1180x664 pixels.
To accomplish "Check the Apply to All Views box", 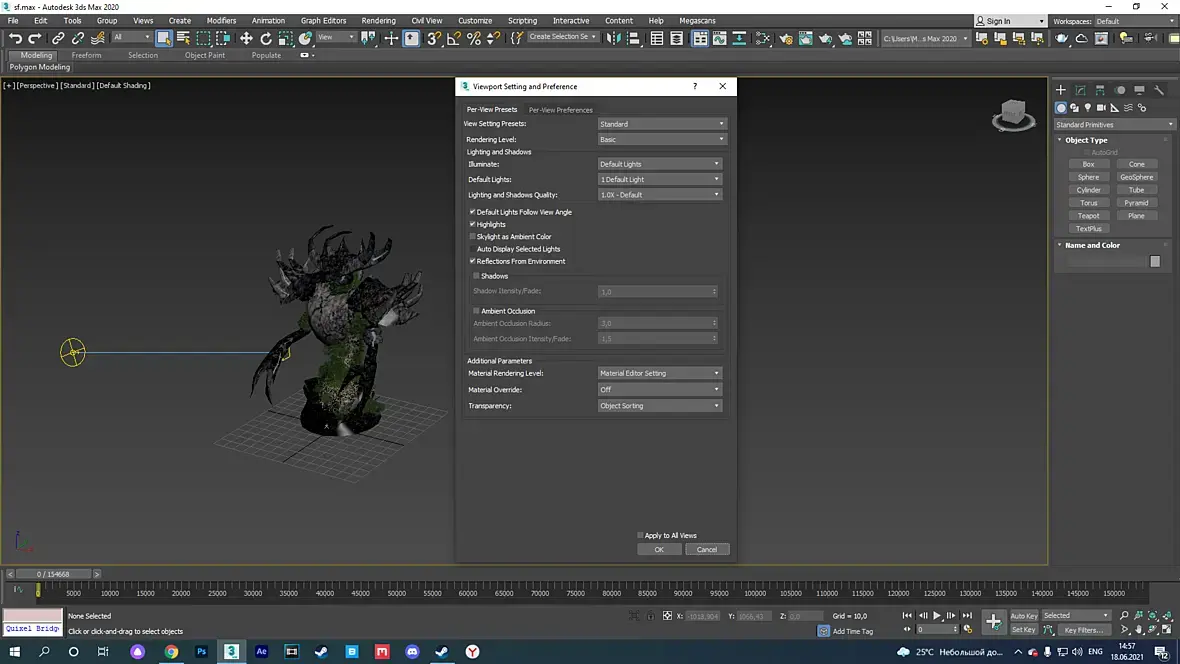I will coord(641,535).
